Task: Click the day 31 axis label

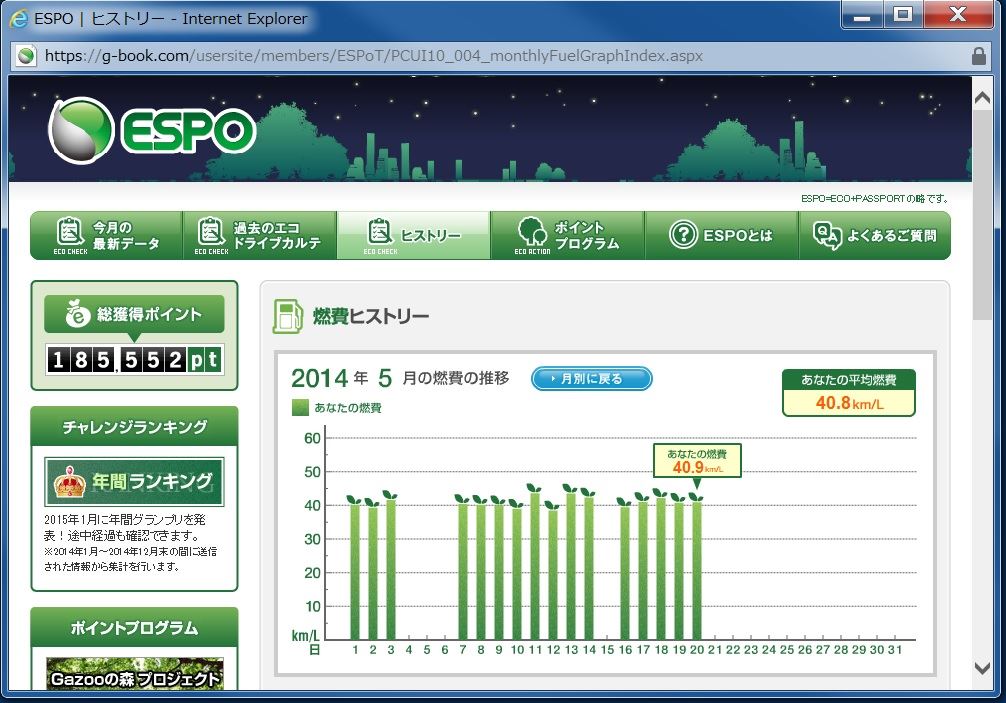Action: click(894, 650)
